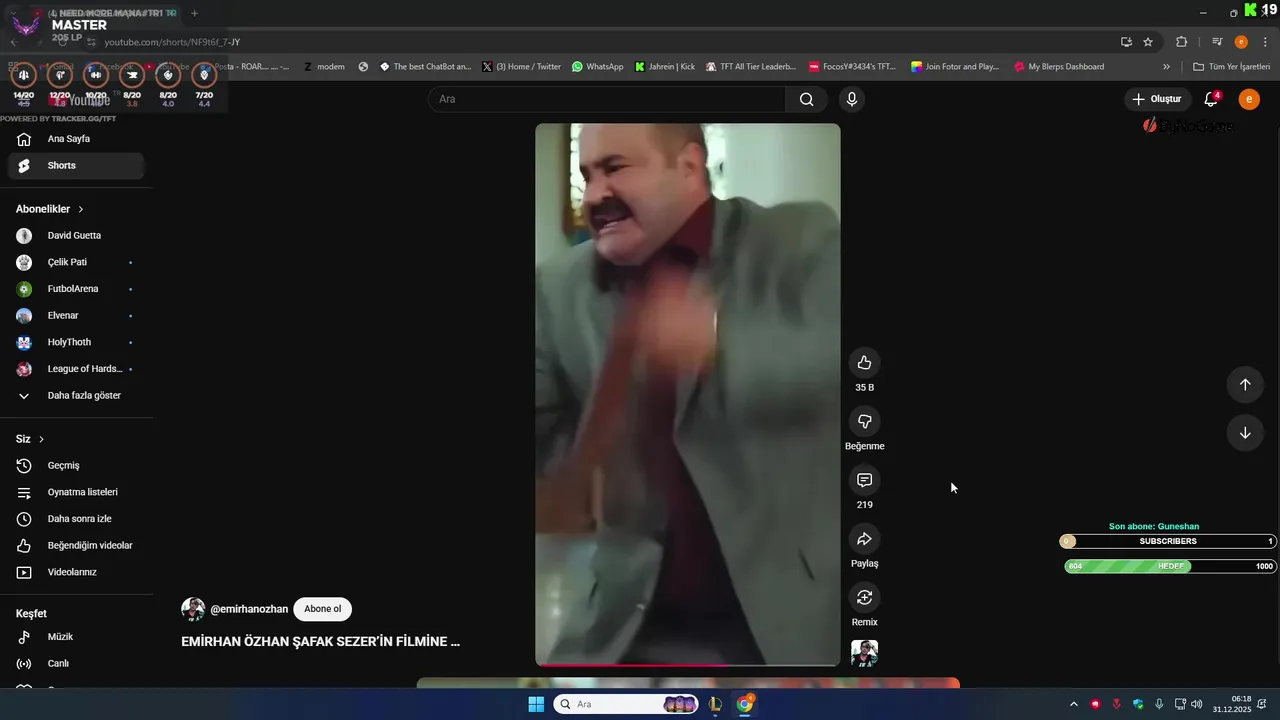Screen dimensions: 1280x720
Task: Pause the Short by clicking the video
Action: tap(687, 394)
